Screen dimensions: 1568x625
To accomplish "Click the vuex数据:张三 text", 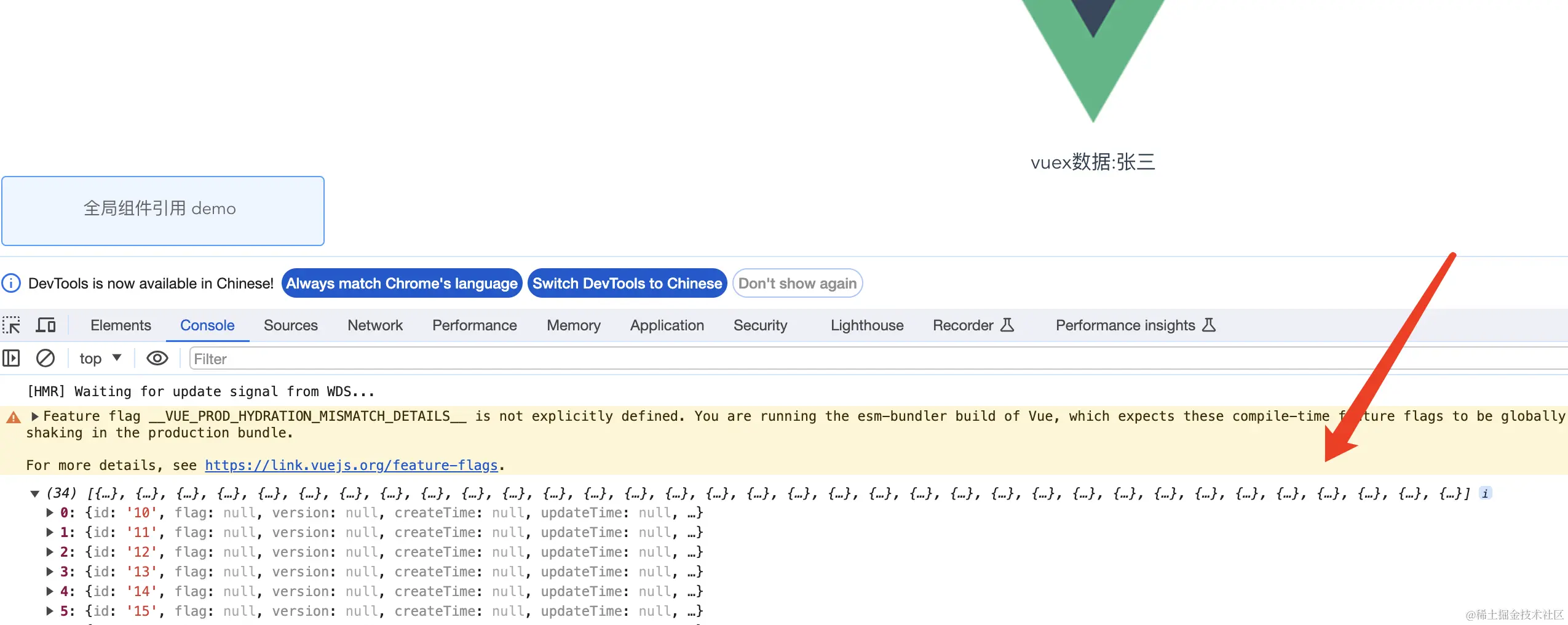I will click(1093, 162).
